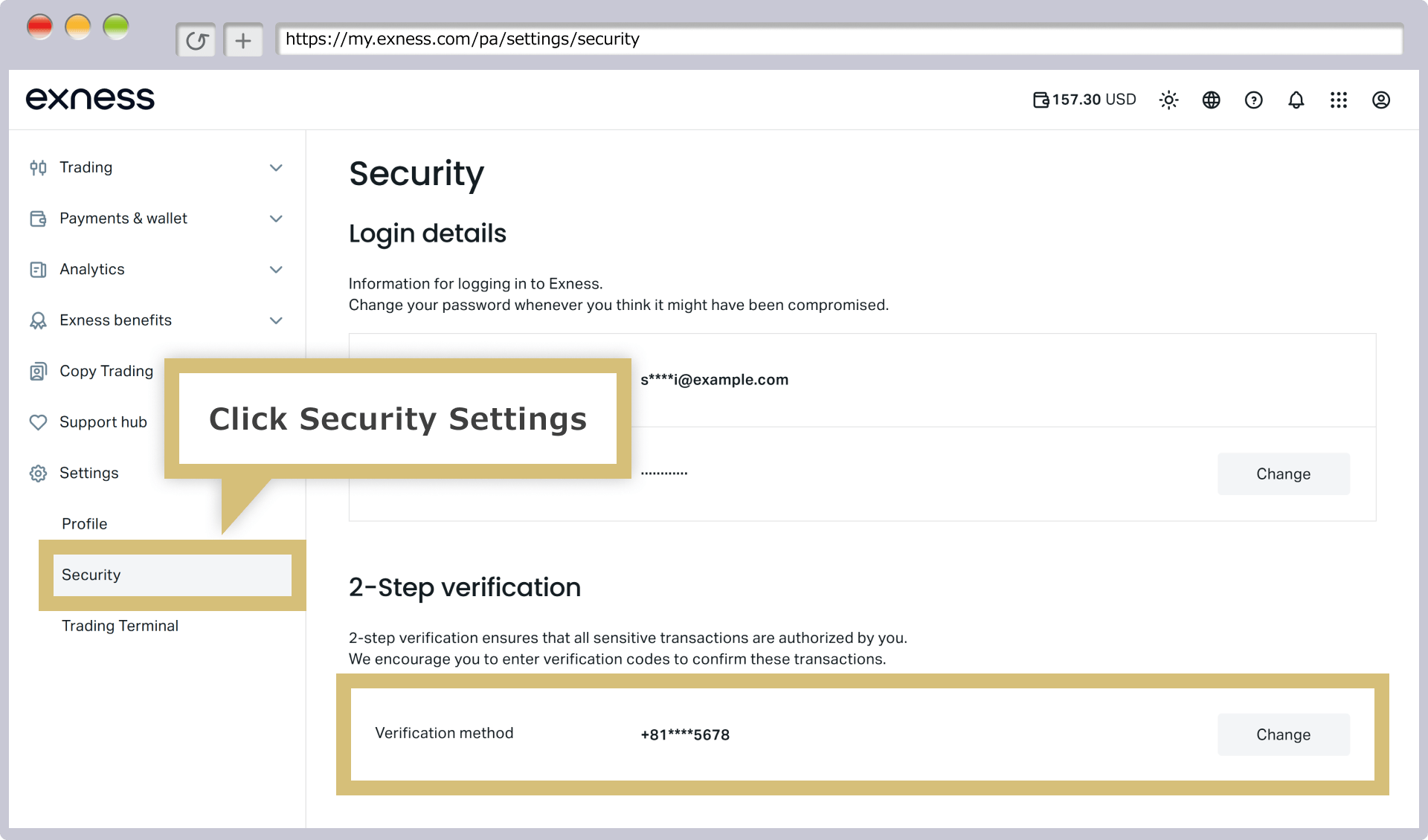Expand the Trading menu chevron
The height and width of the screenshot is (840, 1428).
tap(276, 167)
